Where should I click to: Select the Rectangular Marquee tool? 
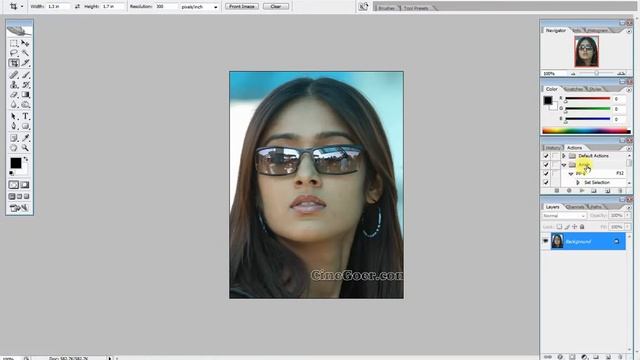click(14, 43)
